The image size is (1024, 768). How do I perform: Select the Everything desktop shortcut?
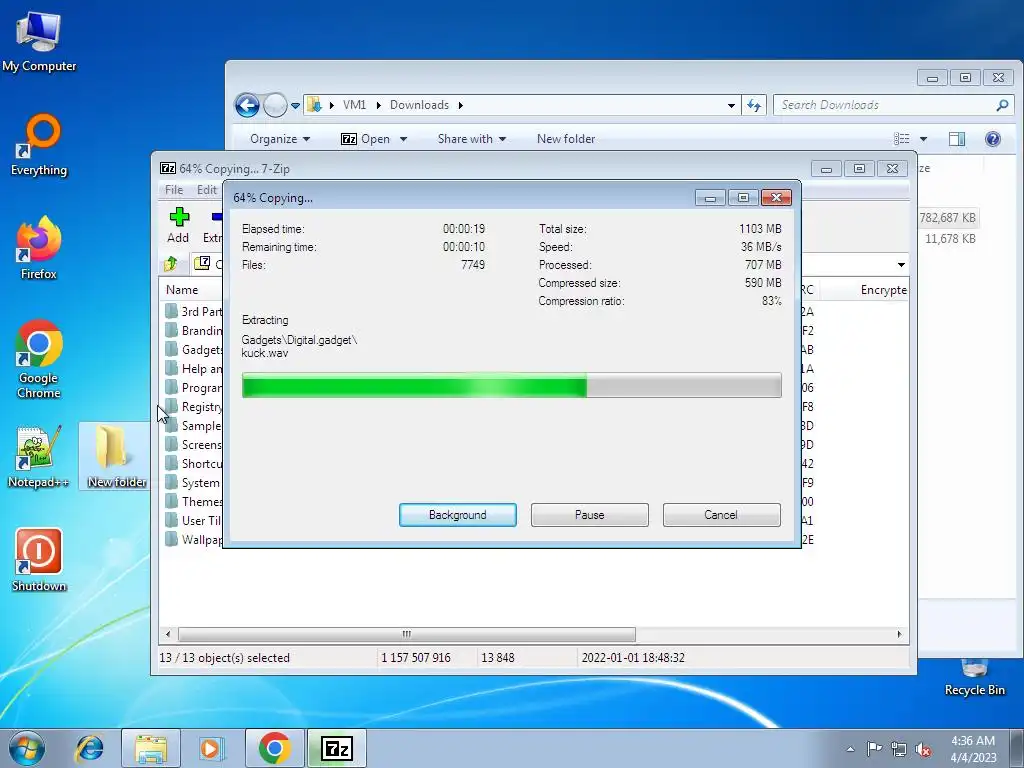(39, 145)
